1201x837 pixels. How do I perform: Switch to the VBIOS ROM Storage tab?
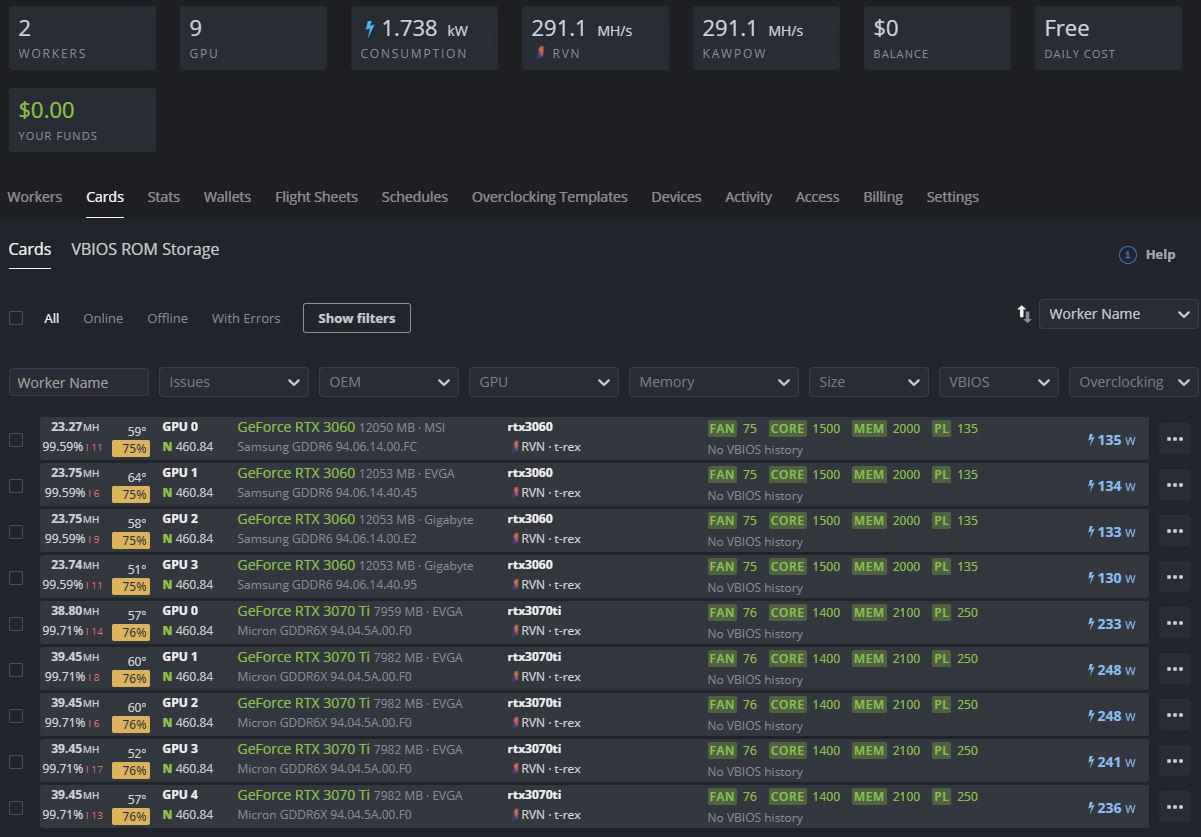[x=145, y=249]
